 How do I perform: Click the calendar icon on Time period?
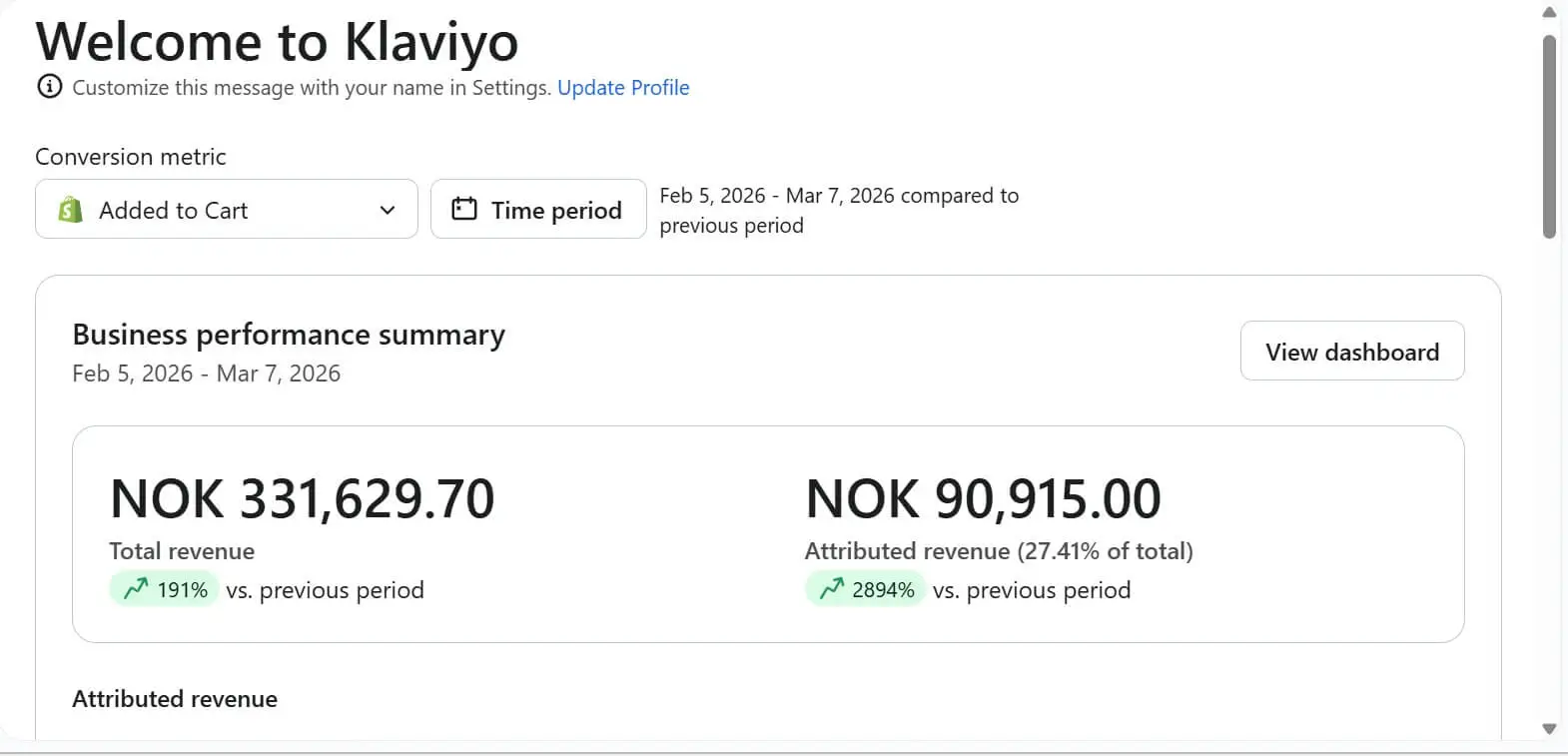pos(464,209)
